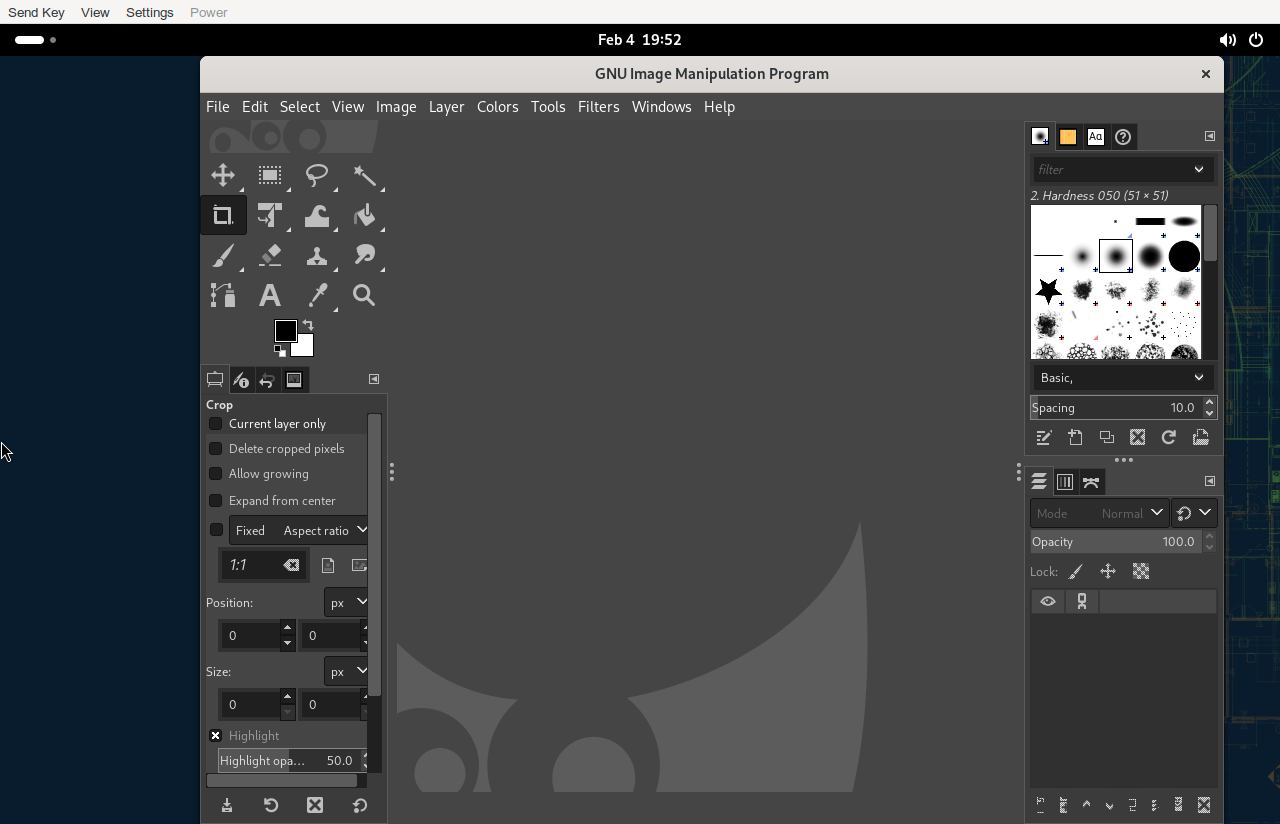Uncheck the Highlight checkbox
Viewport: 1280px width, 824px height.
coord(215,735)
